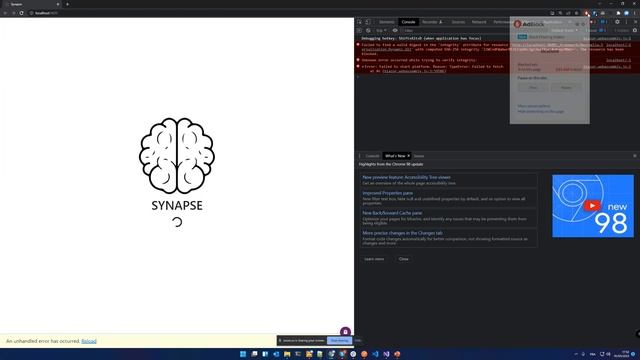Open the 'New Back/forward Cache pane' link
This screenshot has width=640, height=360.
[x=392, y=213]
